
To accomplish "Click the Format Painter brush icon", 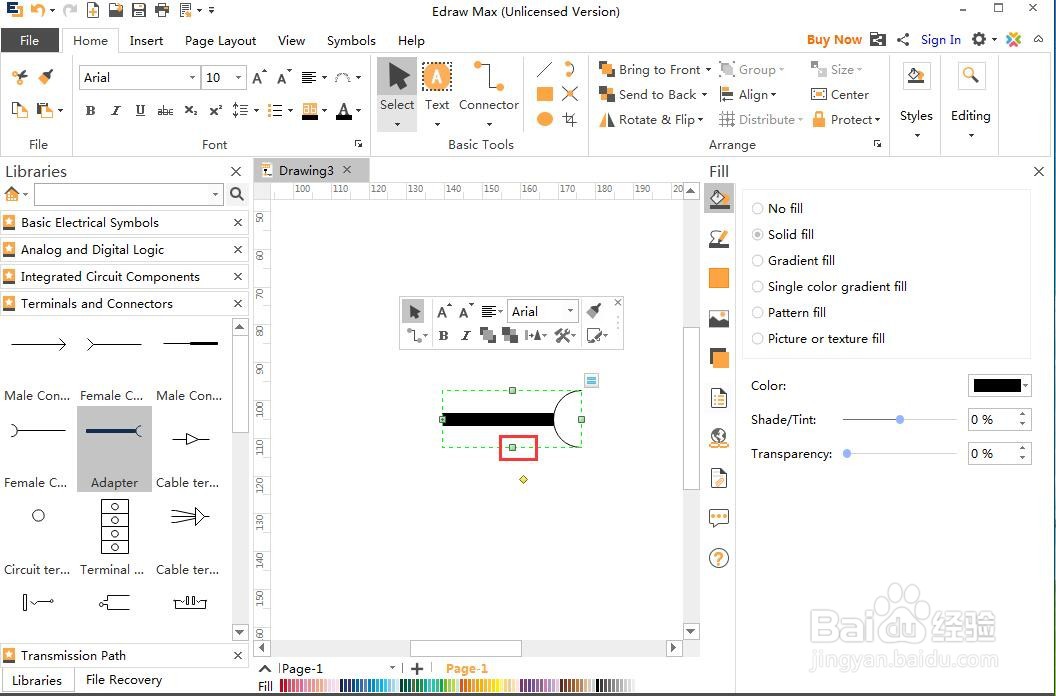I will (x=46, y=77).
